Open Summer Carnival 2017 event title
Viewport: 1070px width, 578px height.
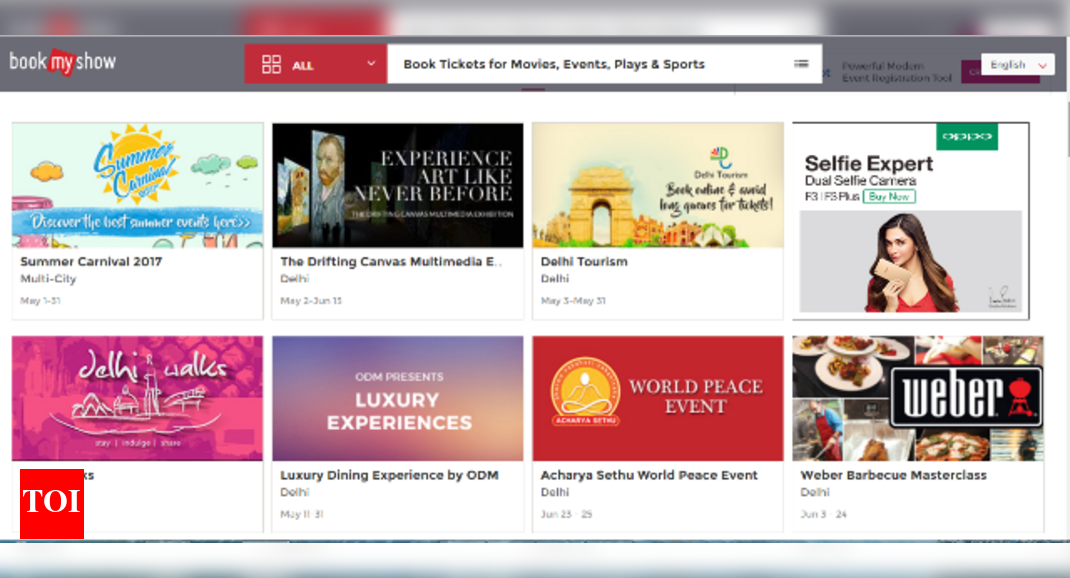pyautogui.click(x=91, y=262)
